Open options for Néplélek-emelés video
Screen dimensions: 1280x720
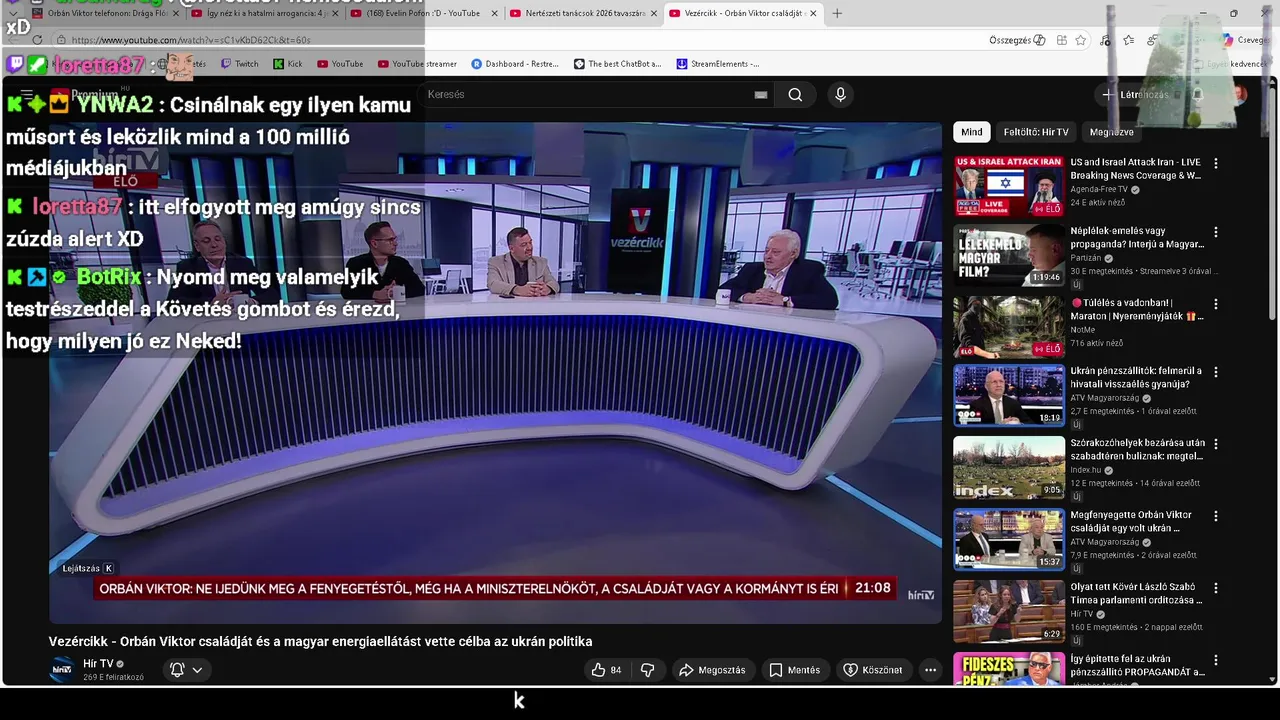pyautogui.click(x=1216, y=232)
